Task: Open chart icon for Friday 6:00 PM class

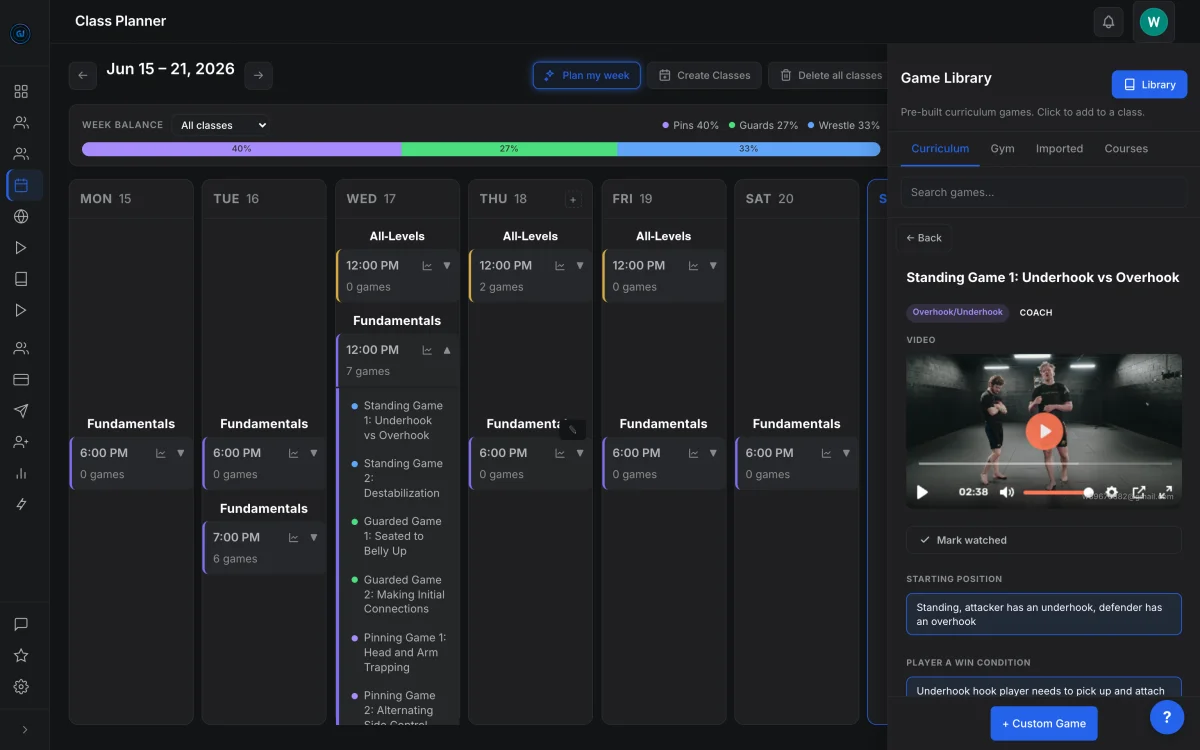Action: click(694, 453)
